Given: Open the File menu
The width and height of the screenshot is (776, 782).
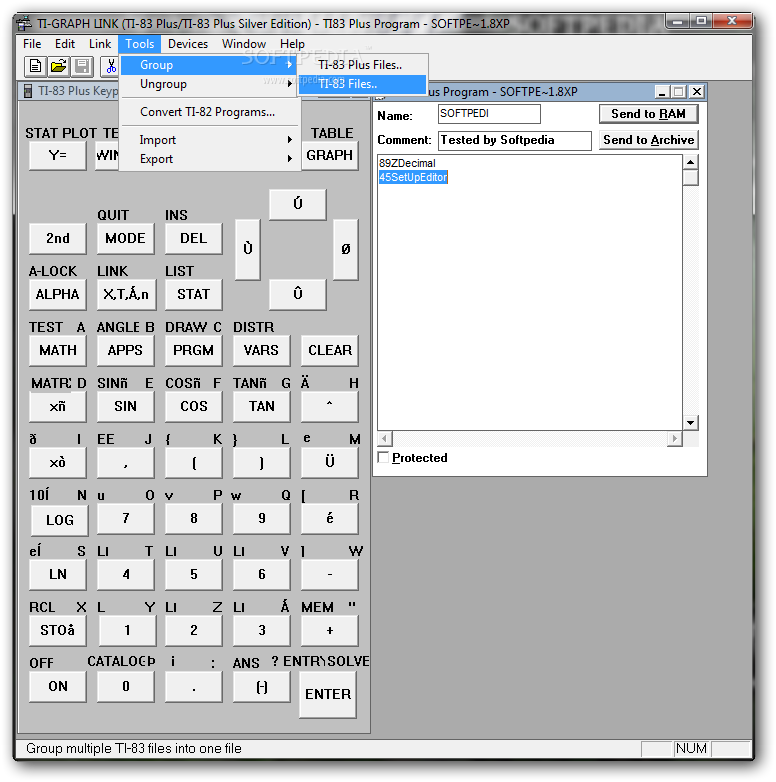Looking at the screenshot, I should [32, 44].
